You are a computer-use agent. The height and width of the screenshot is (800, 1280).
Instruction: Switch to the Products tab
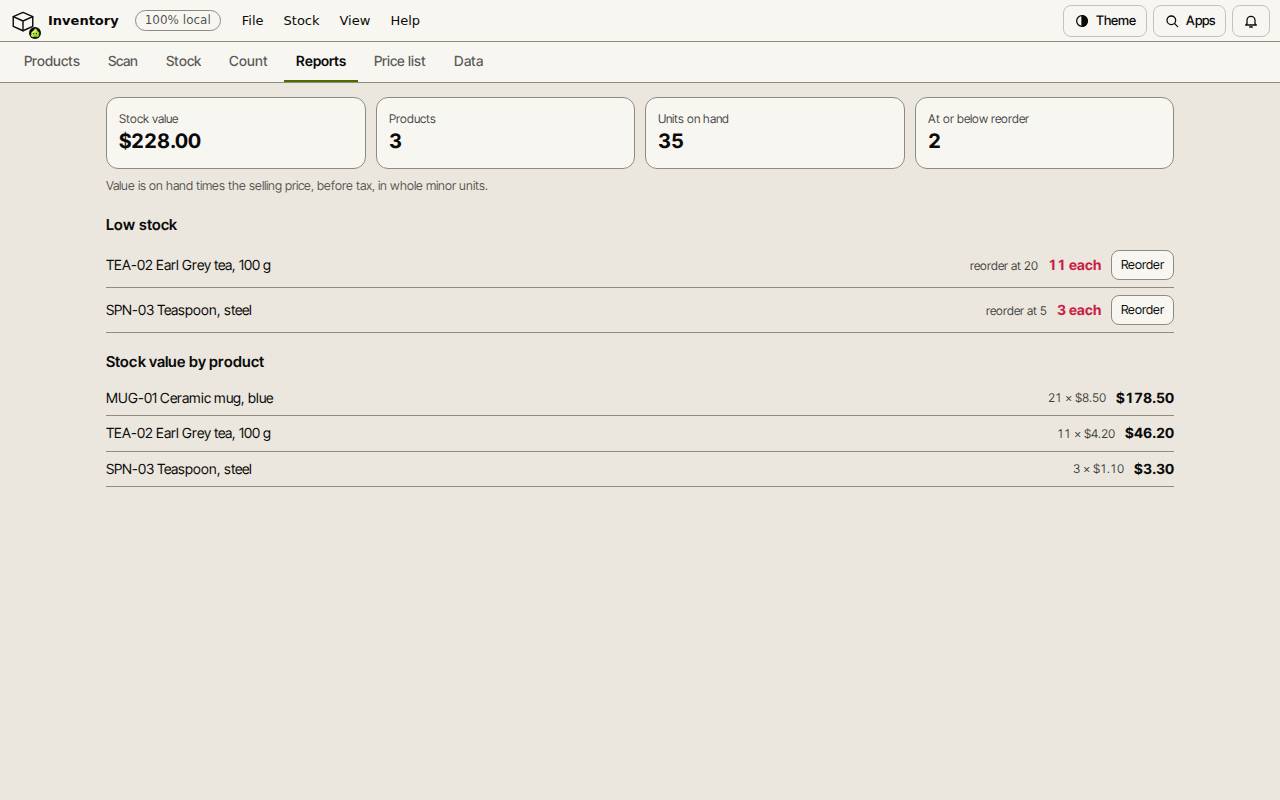[x=52, y=61]
